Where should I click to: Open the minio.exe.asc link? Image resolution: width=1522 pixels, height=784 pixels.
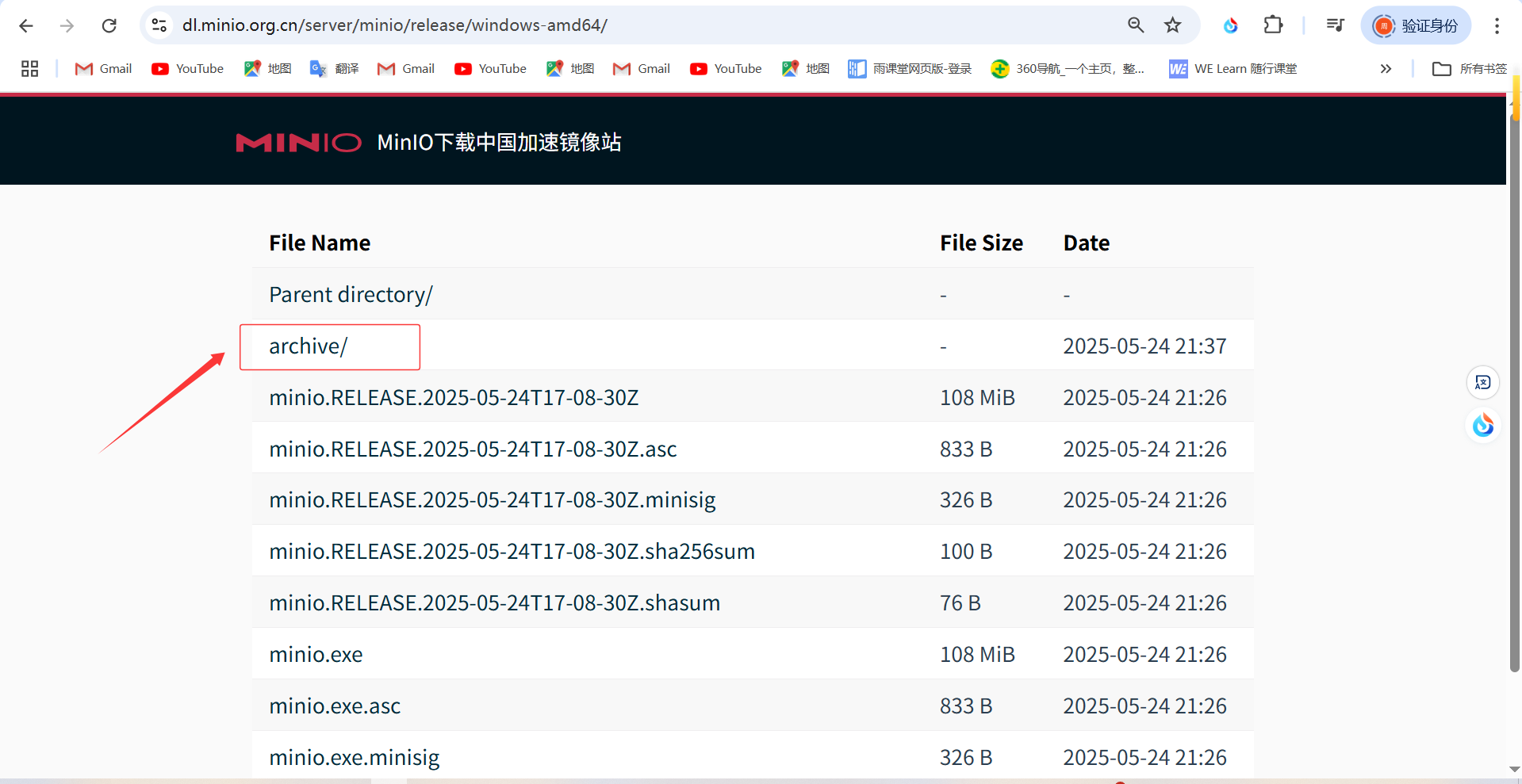point(335,706)
